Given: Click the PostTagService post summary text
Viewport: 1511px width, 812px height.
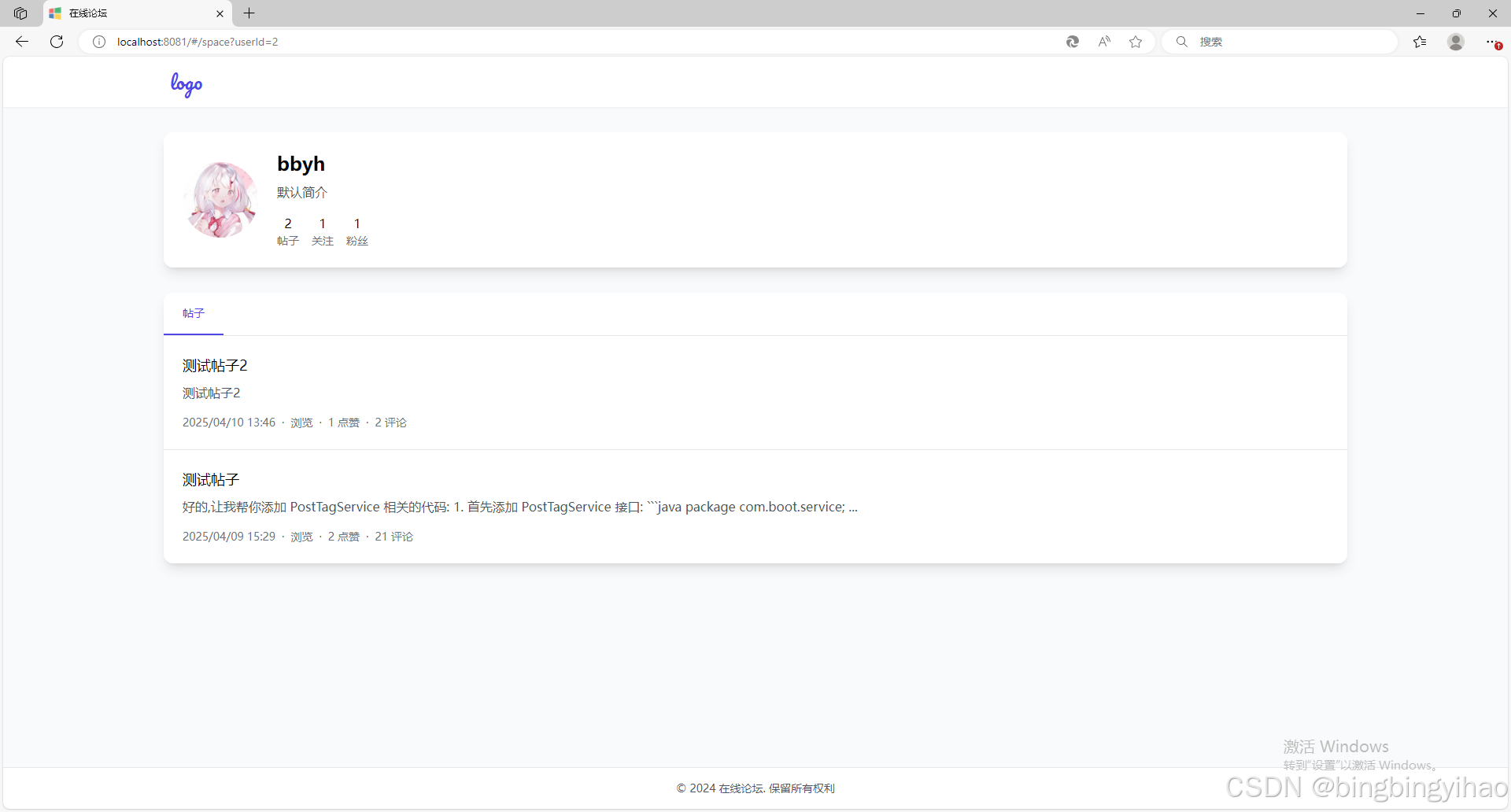Looking at the screenshot, I should (520, 507).
